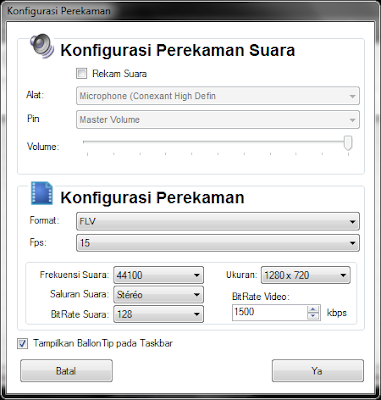Open the Format dropdown showing FLV
This screenshot has width=381, height=400.
[218, 221]
